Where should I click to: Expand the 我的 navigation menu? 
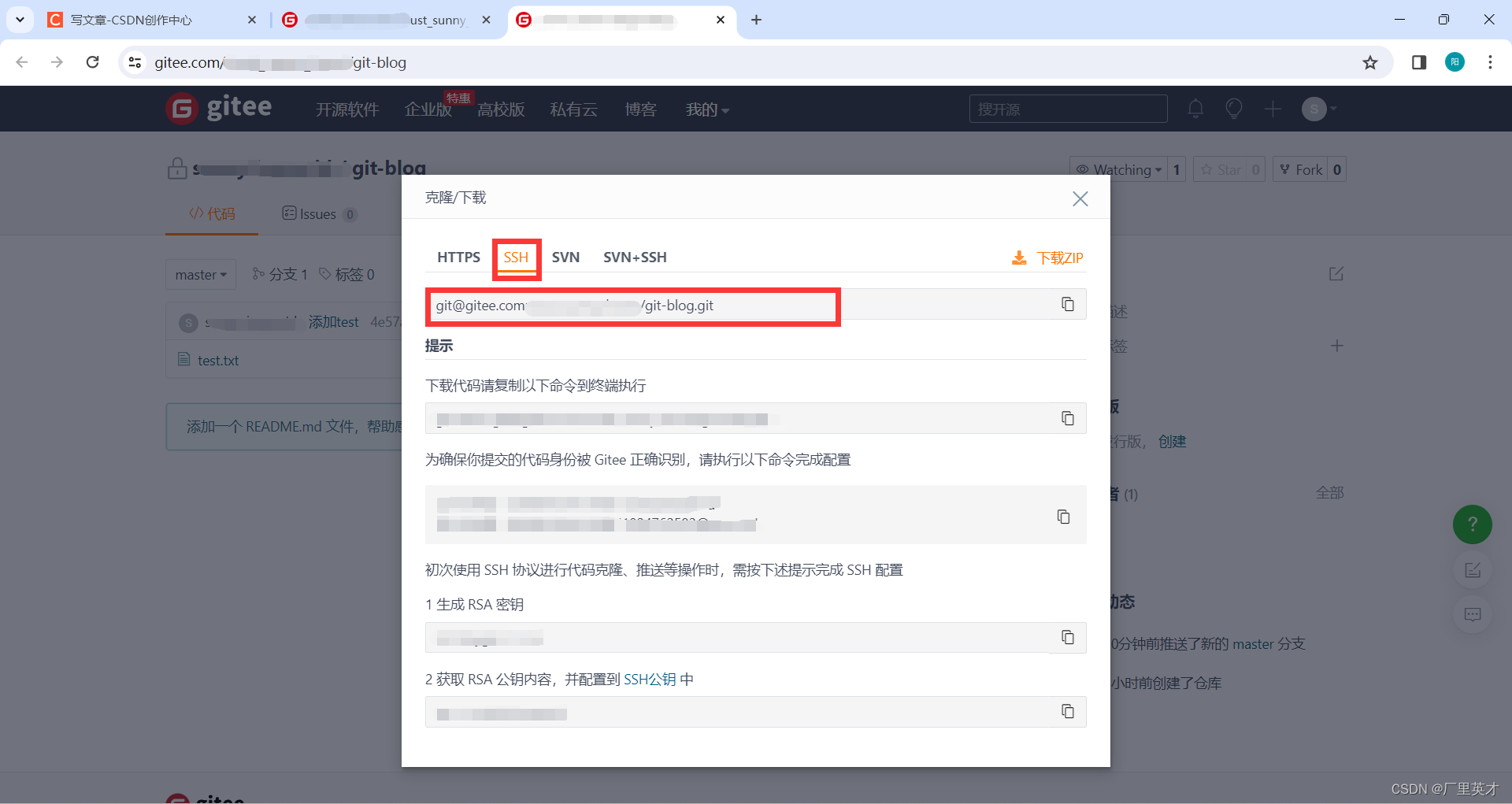(x=706, y=109)
